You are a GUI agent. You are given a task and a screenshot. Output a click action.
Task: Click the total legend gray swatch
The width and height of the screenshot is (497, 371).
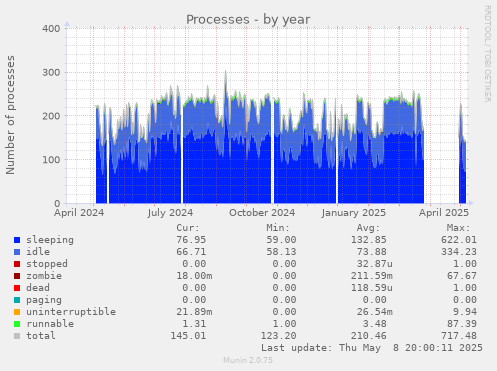pyautogui.click(x=17, y=336)
